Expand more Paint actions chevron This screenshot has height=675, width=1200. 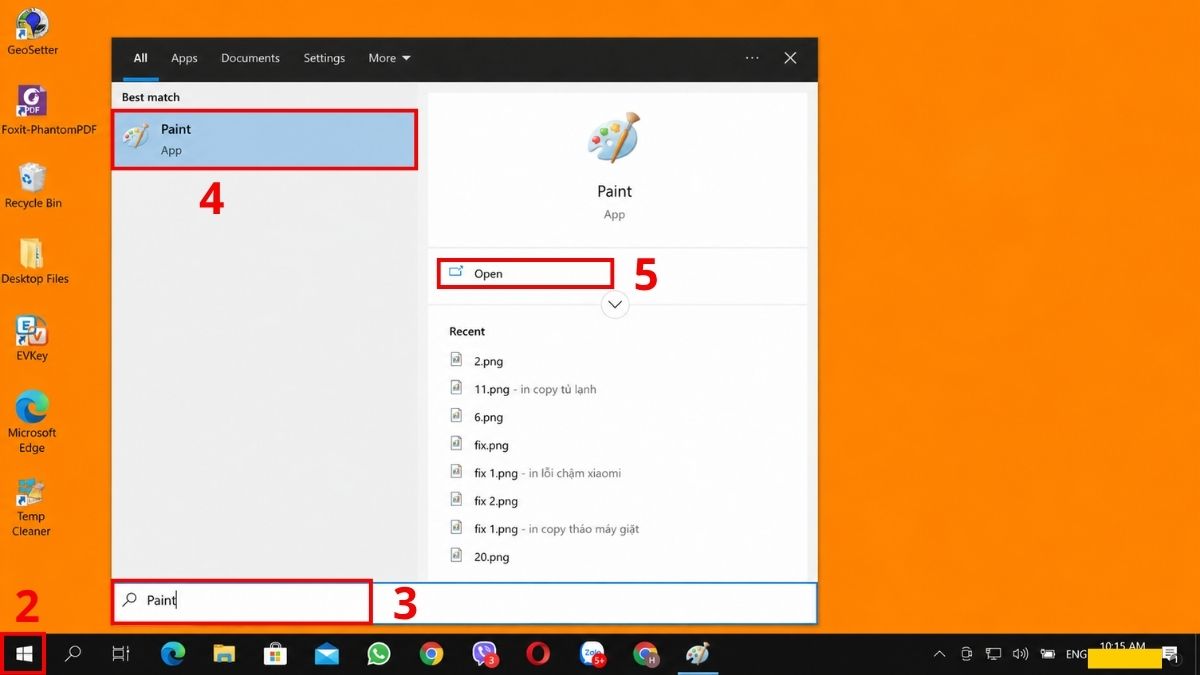click(615, 304)
